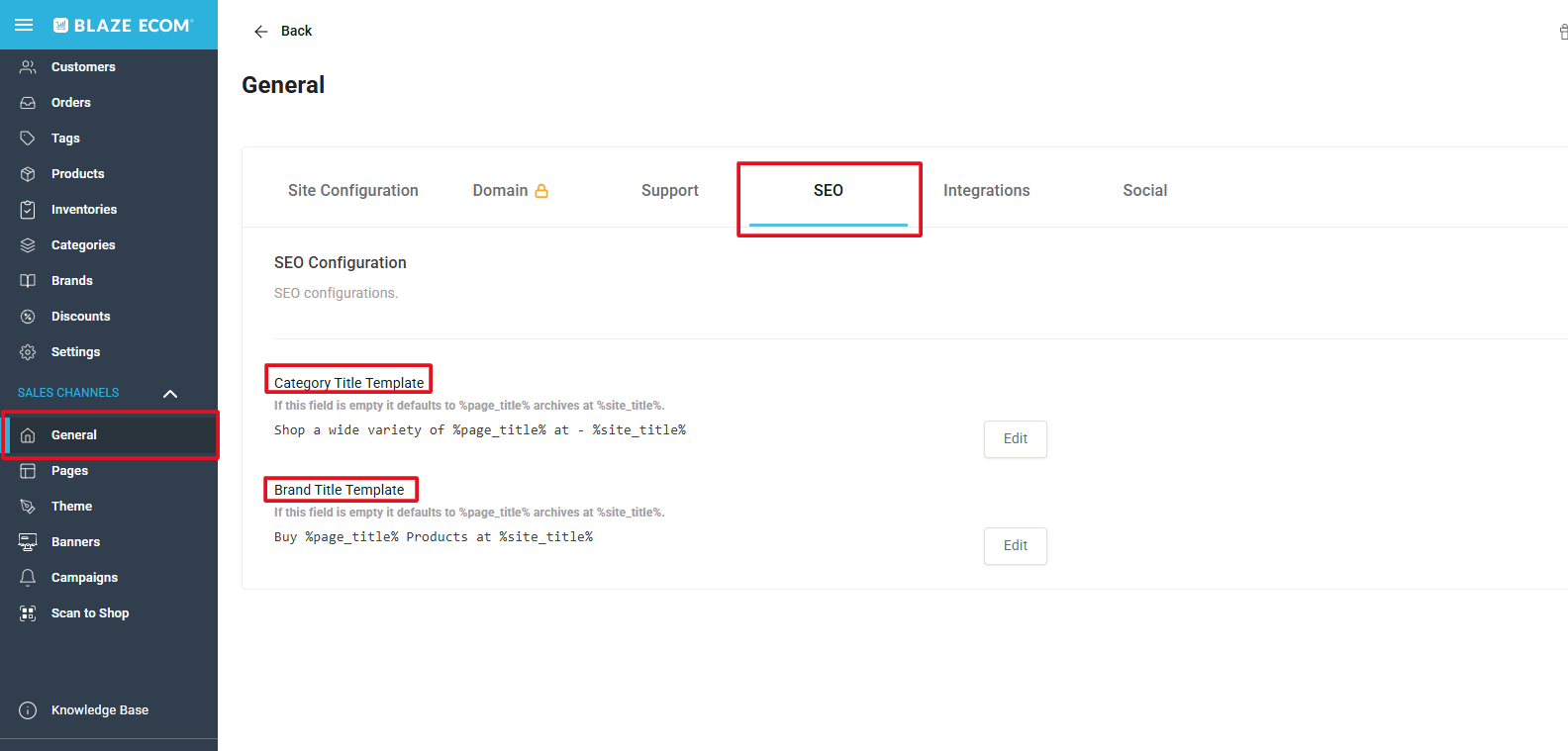Edit the Brand Title Template
The height and width of the screenshot is (751, 1568).
pyautogui.click(x=1016, y=546)
